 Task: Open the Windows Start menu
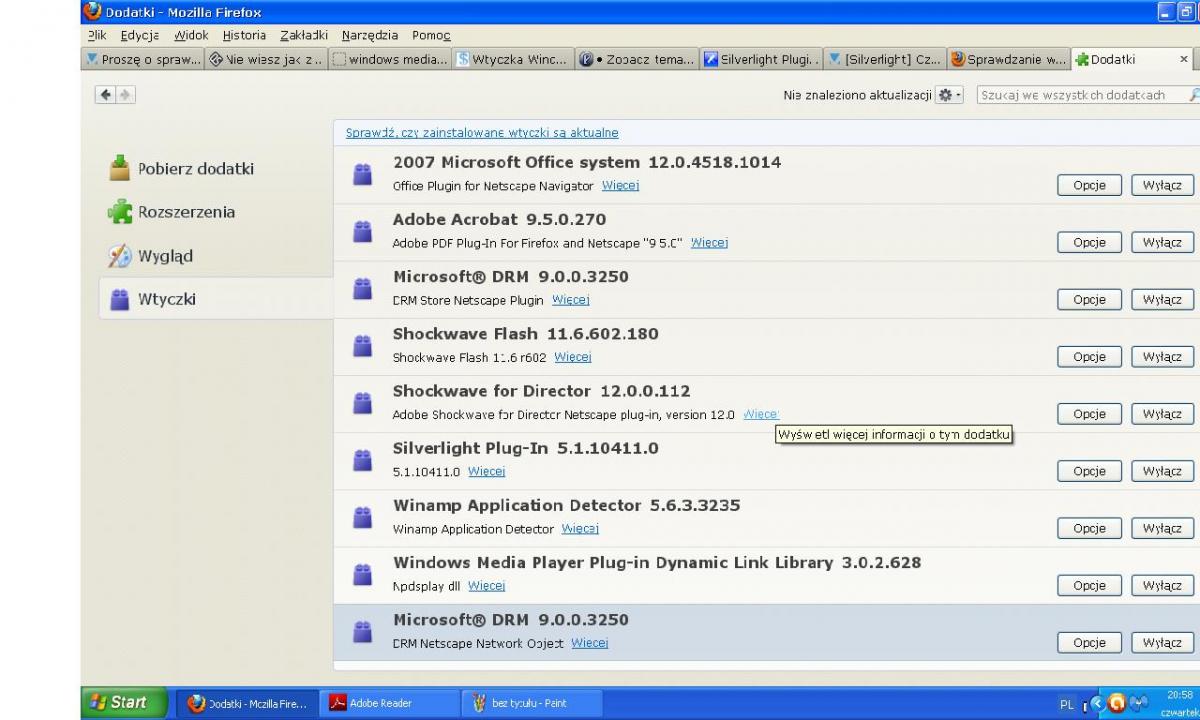[123, 702]
